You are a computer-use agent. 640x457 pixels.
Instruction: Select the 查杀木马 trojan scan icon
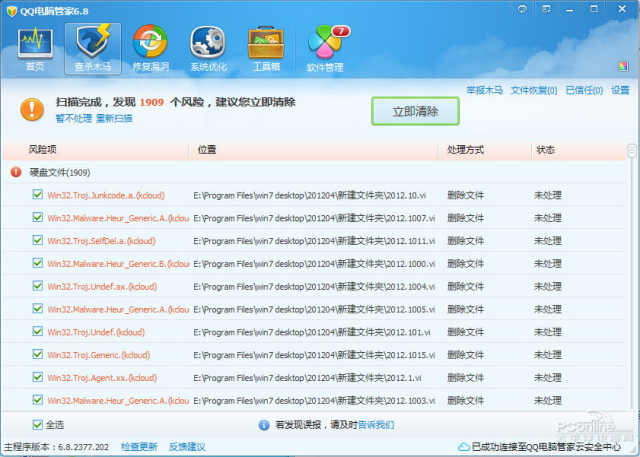(92, 47)
